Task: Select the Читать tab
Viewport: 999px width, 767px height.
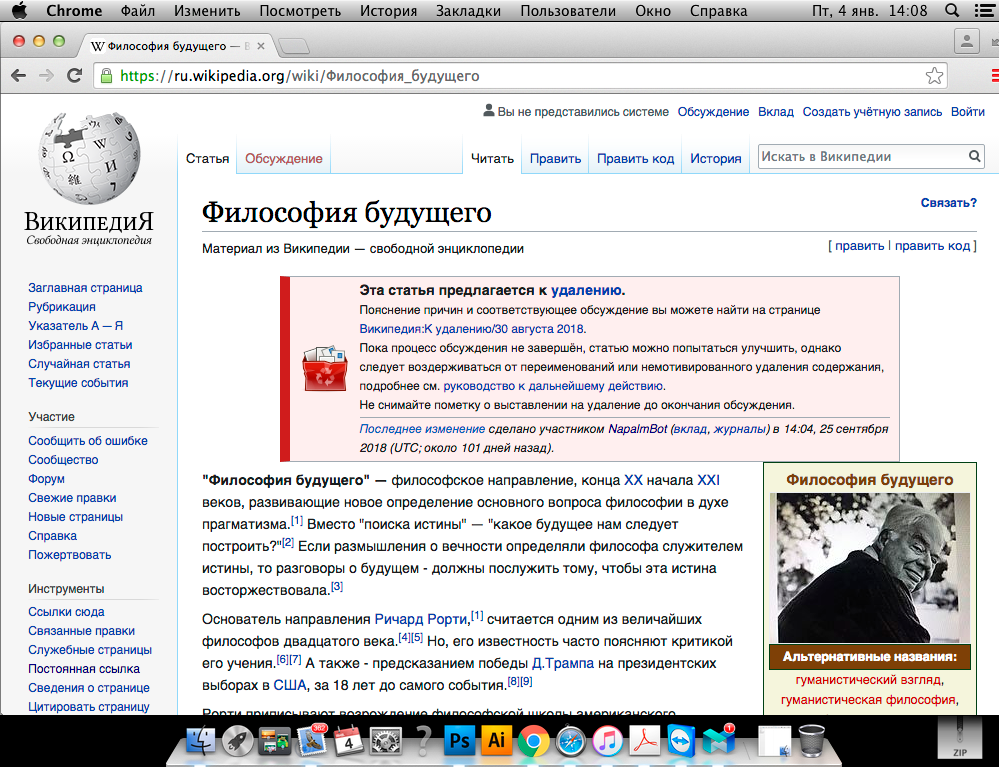Action: tap(492, 159)
